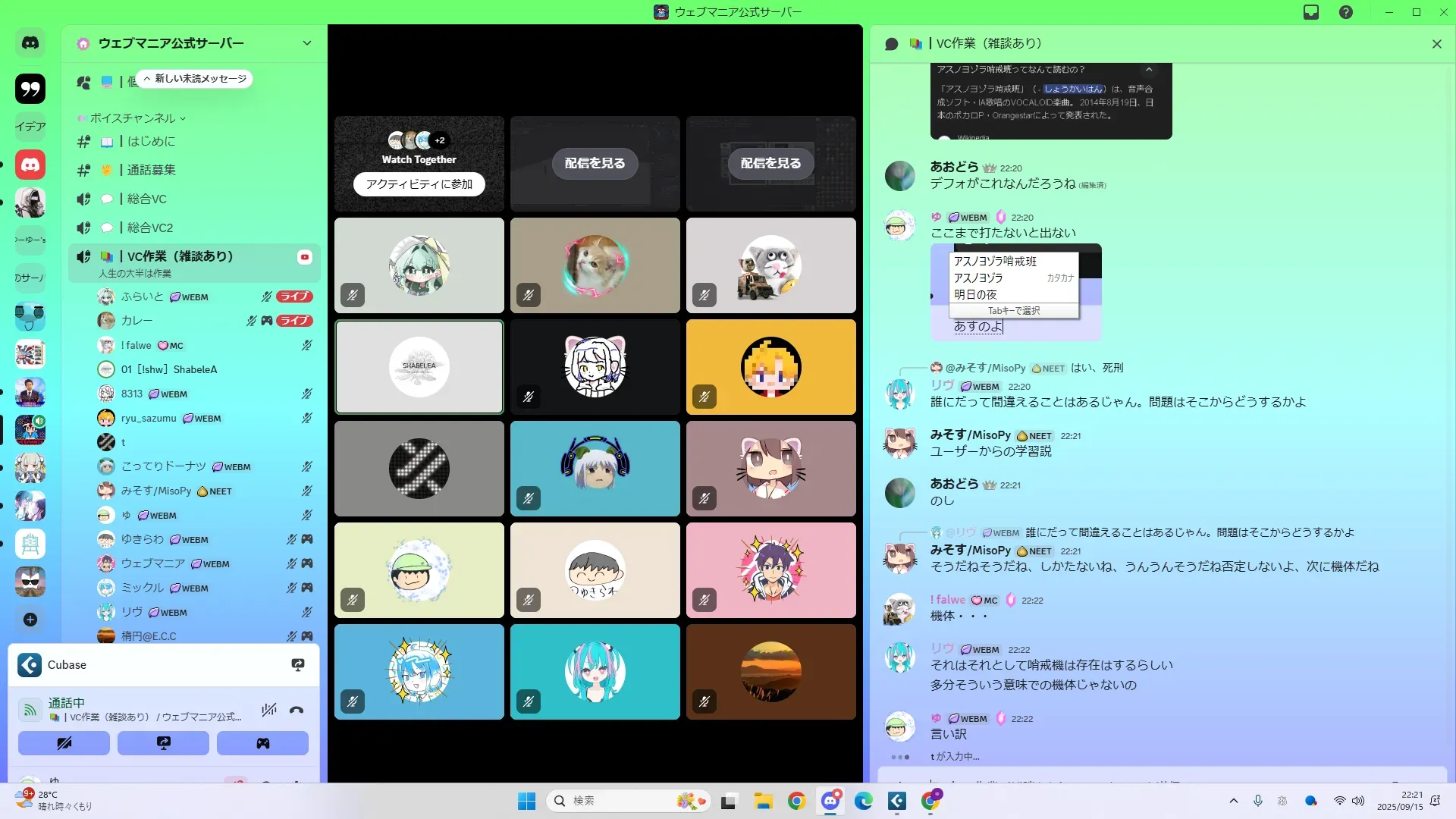This screenshot has height=819, width=1456.
Task: Turn on camera in voice panel
Action: click(64, 743)
